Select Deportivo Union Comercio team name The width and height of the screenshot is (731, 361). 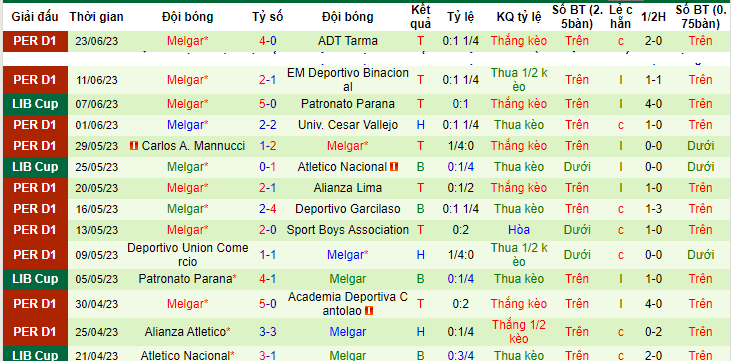[x=187, y=255]
